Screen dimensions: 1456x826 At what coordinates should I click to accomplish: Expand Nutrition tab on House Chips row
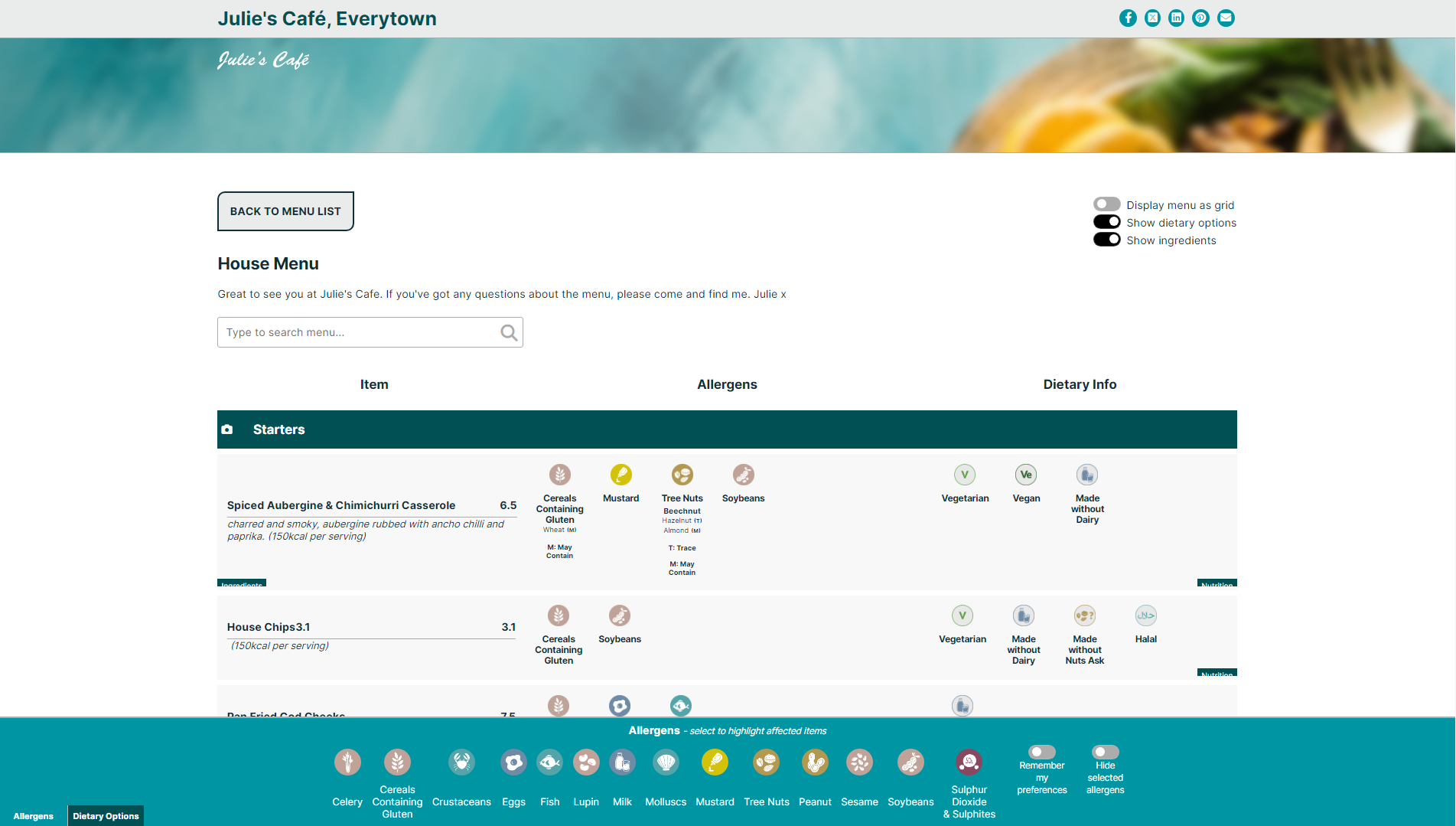tap(1217, 673)
